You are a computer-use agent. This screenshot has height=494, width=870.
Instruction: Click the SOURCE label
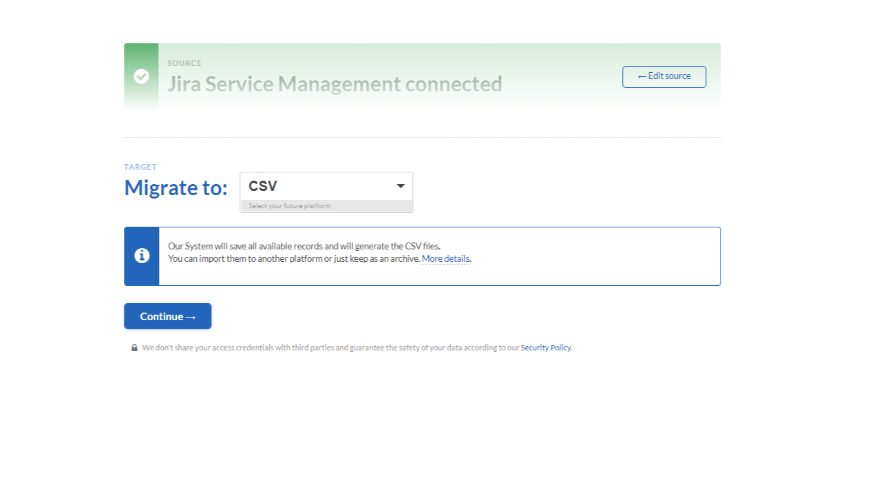[184, 63]
